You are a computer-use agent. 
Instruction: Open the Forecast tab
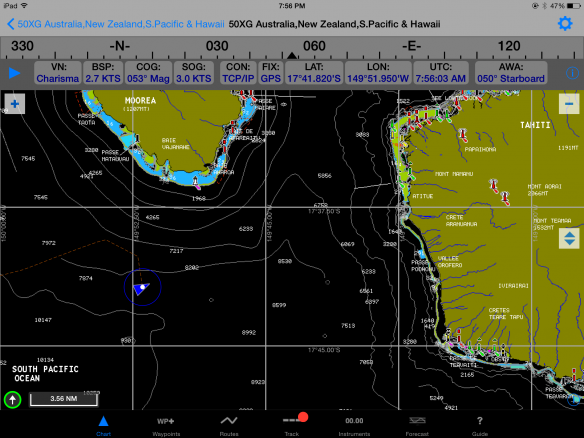coord(417,426)
